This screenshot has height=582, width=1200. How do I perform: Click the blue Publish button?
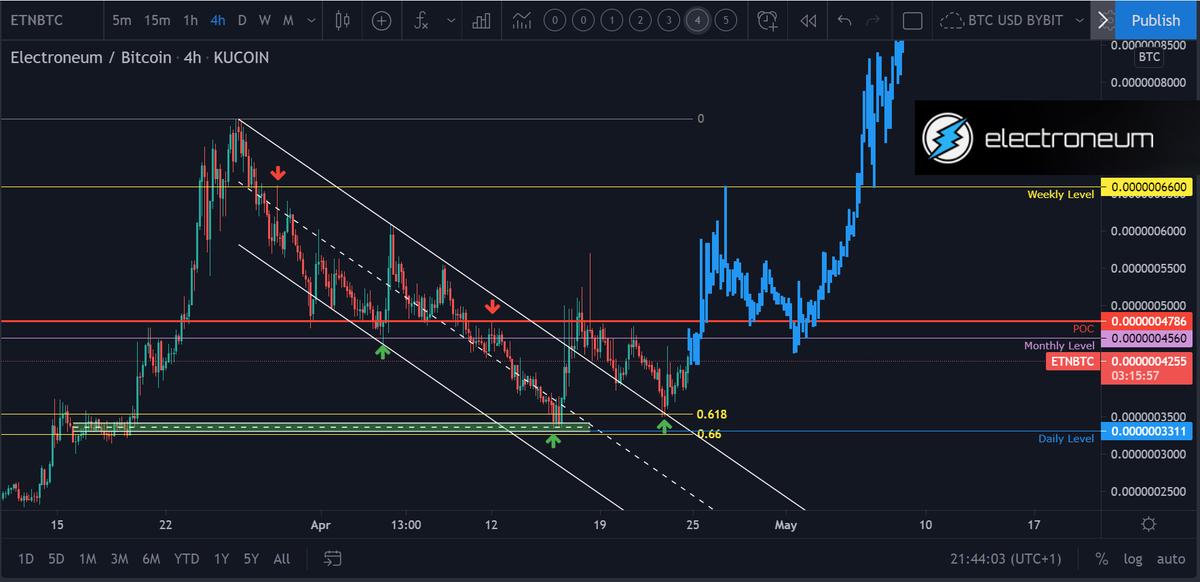pyautogui.click(x=1156, y=20)
